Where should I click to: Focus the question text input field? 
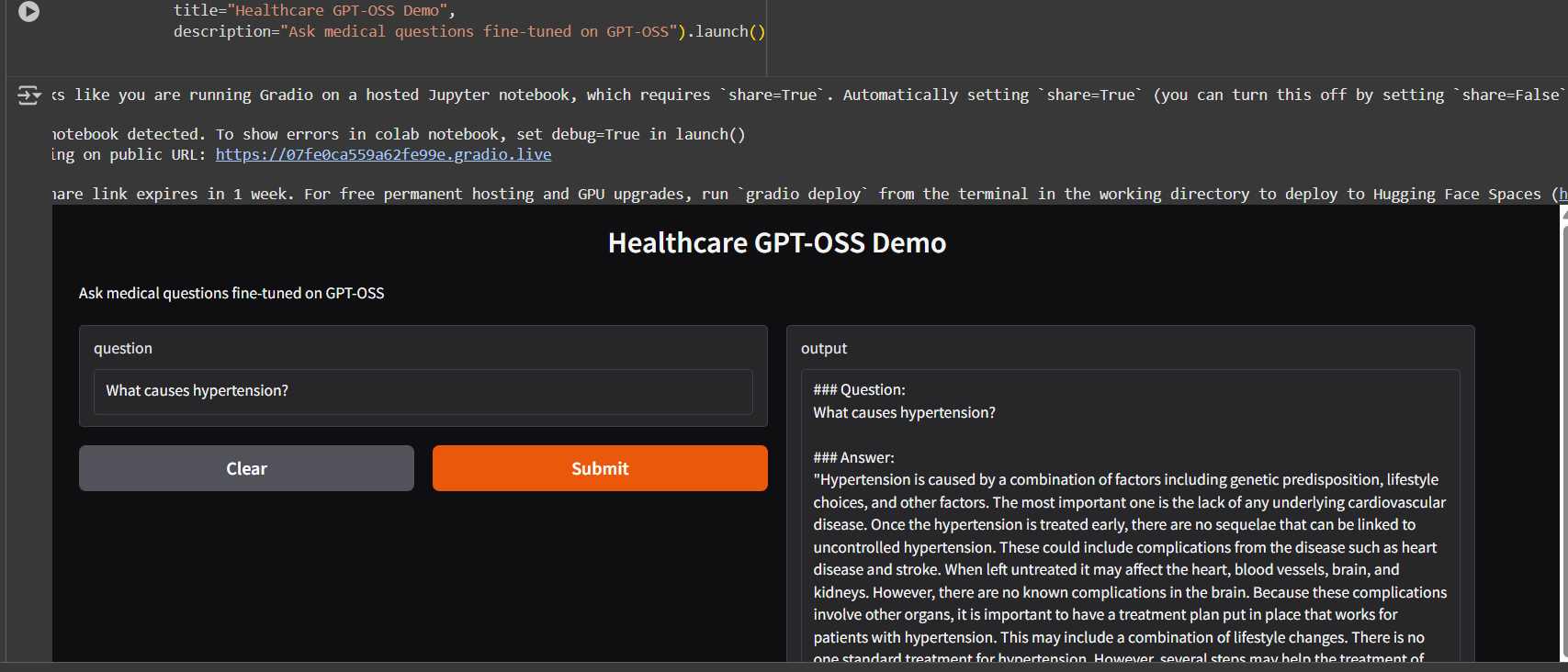(x=423, y=391)
